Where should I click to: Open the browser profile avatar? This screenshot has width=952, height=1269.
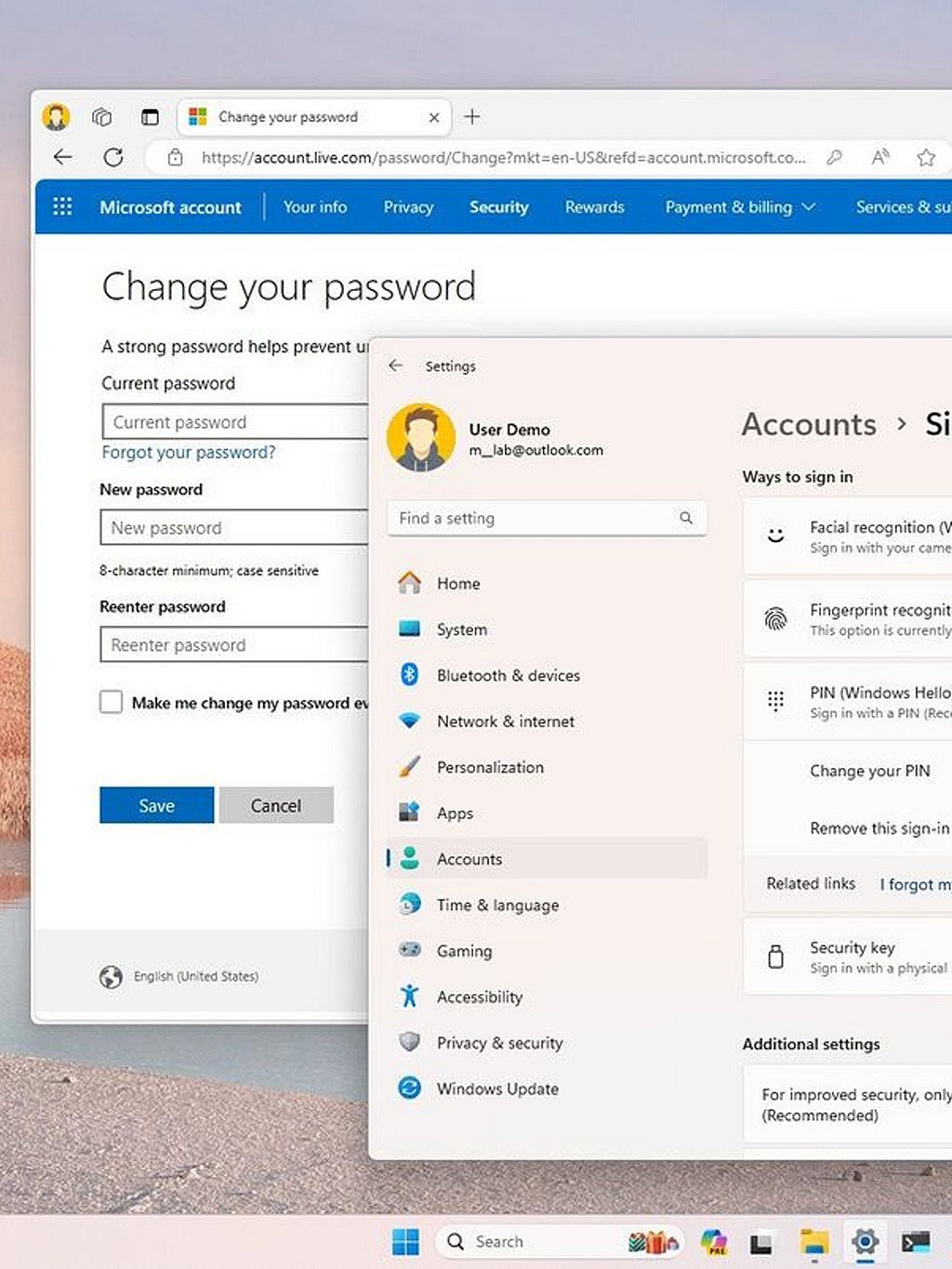[x=57, y=117]
